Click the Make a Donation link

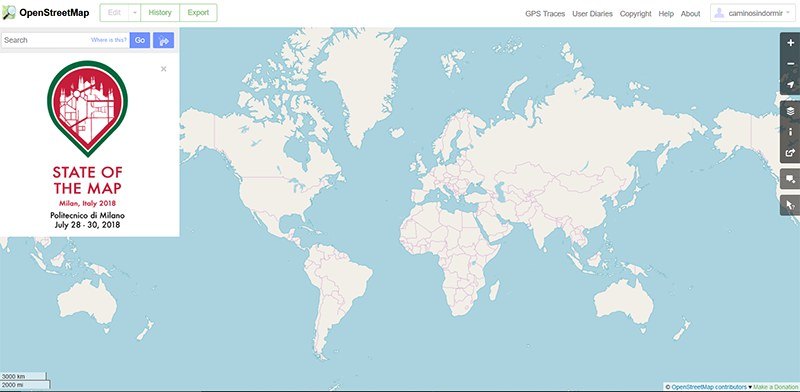click(776, 387)
